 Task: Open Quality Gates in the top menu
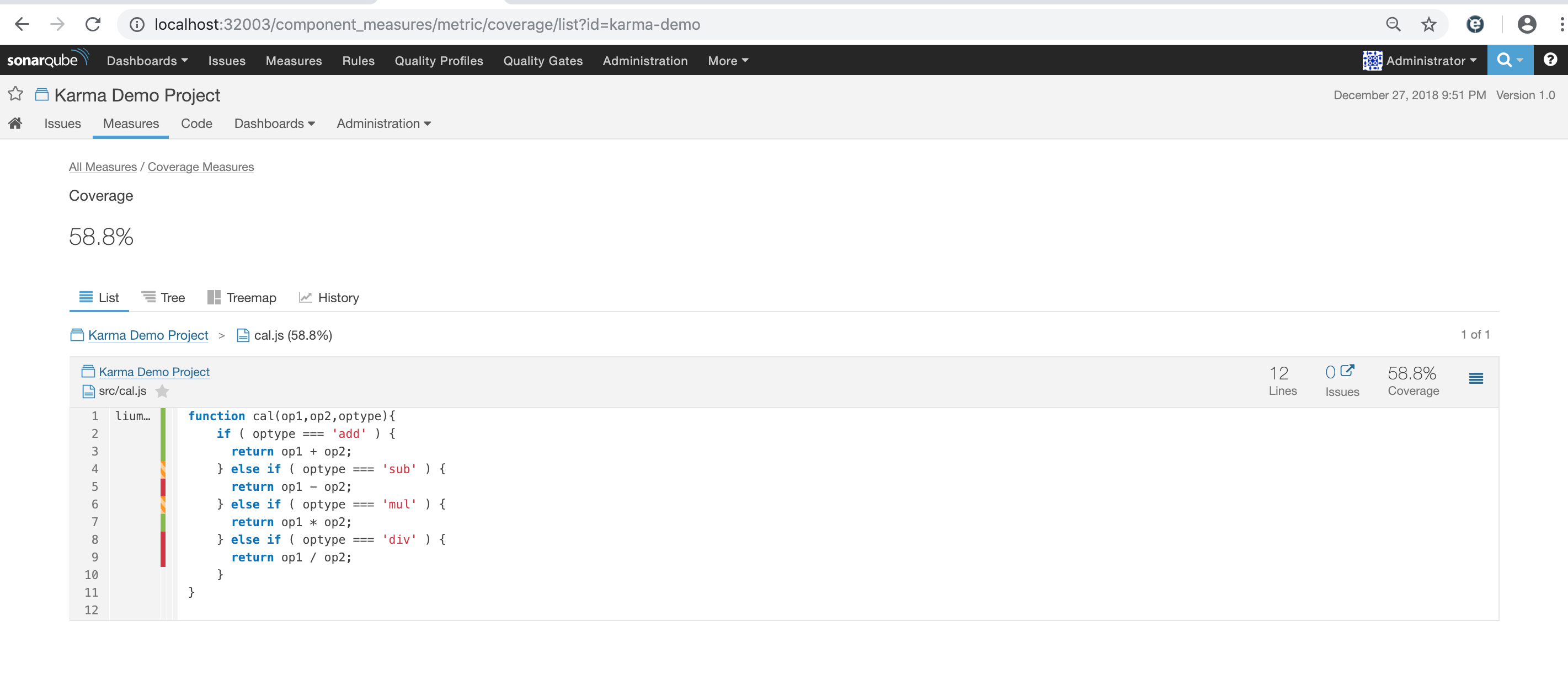542,61
